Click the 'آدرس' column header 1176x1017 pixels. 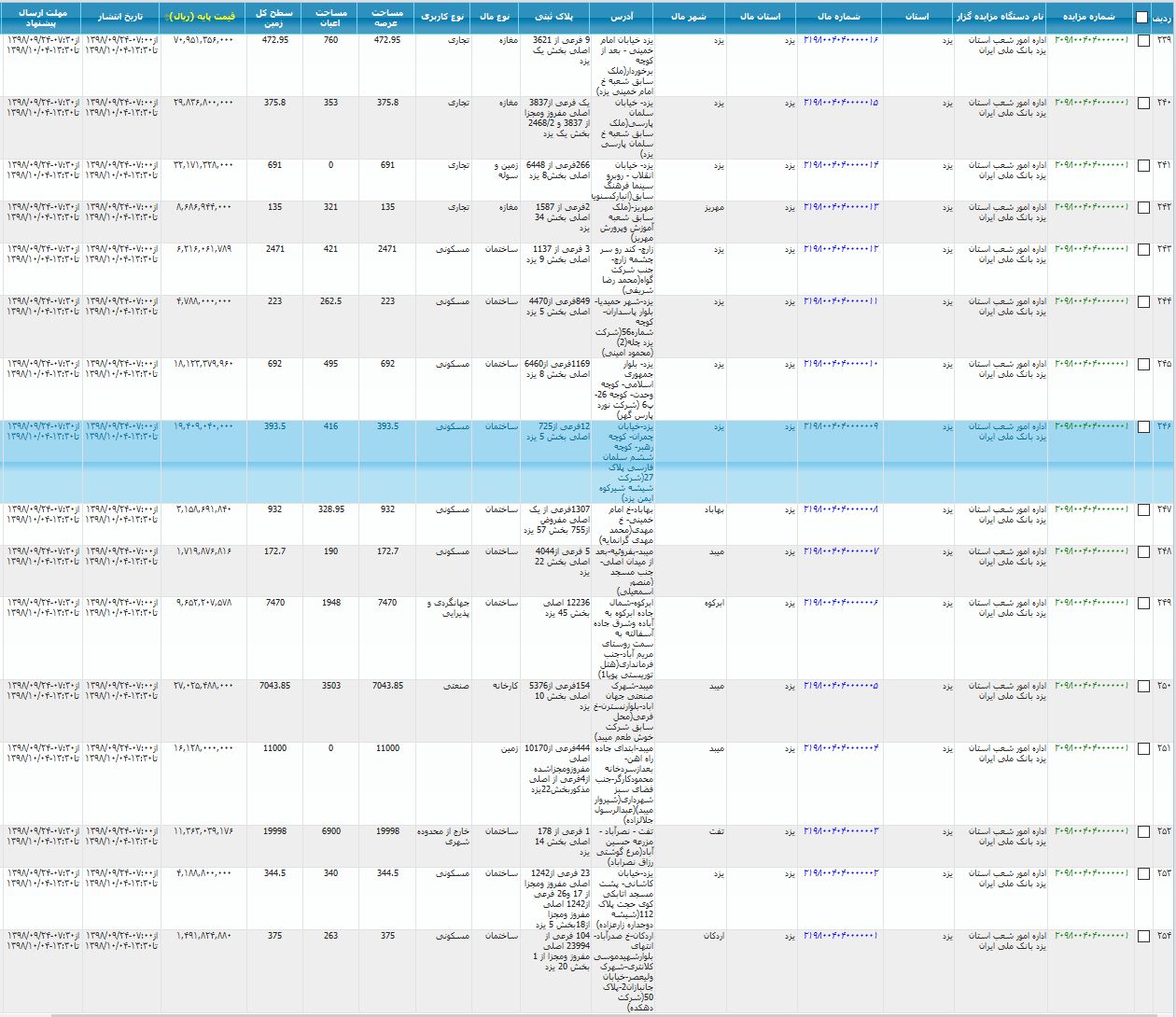(623, 17)
